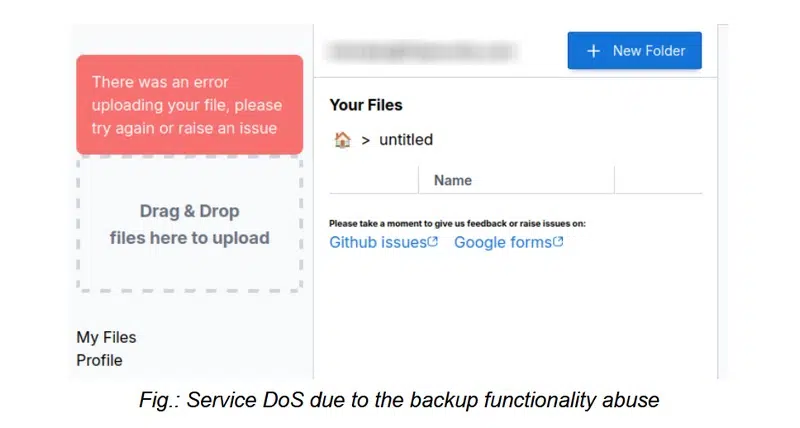The height and width of the screenshot is (428, 800).
Task: Click the breadcrumb arrow separator before untitled
Action: 366,140
